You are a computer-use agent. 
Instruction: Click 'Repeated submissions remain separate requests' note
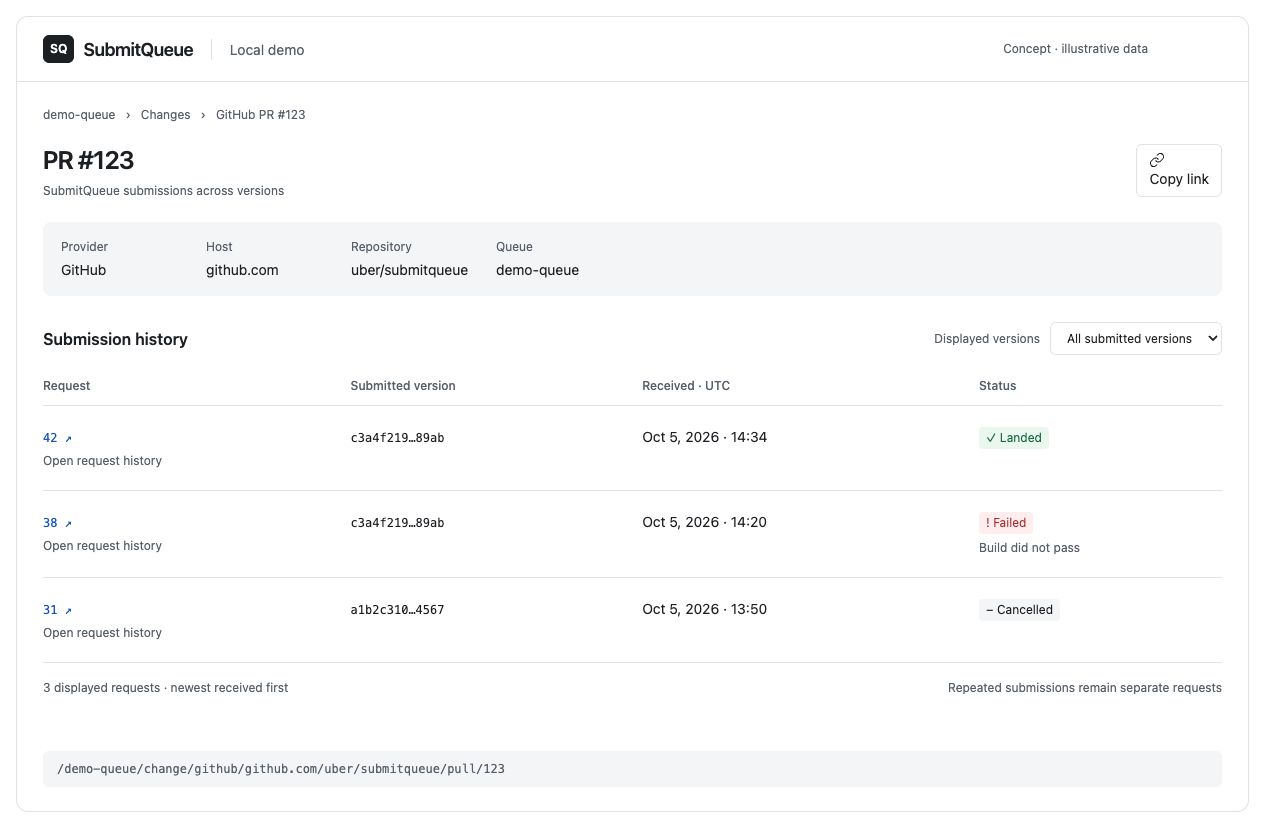coord(1084,688)
